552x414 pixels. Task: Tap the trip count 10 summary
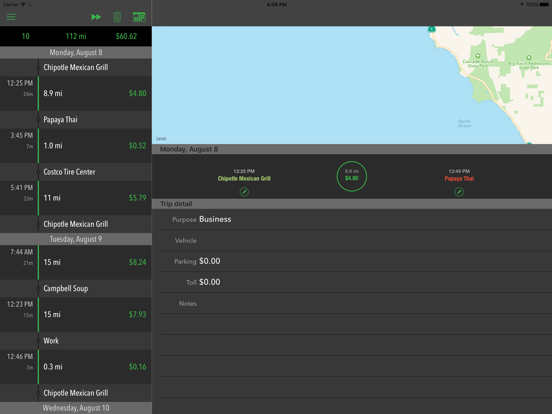coord(26,36)
